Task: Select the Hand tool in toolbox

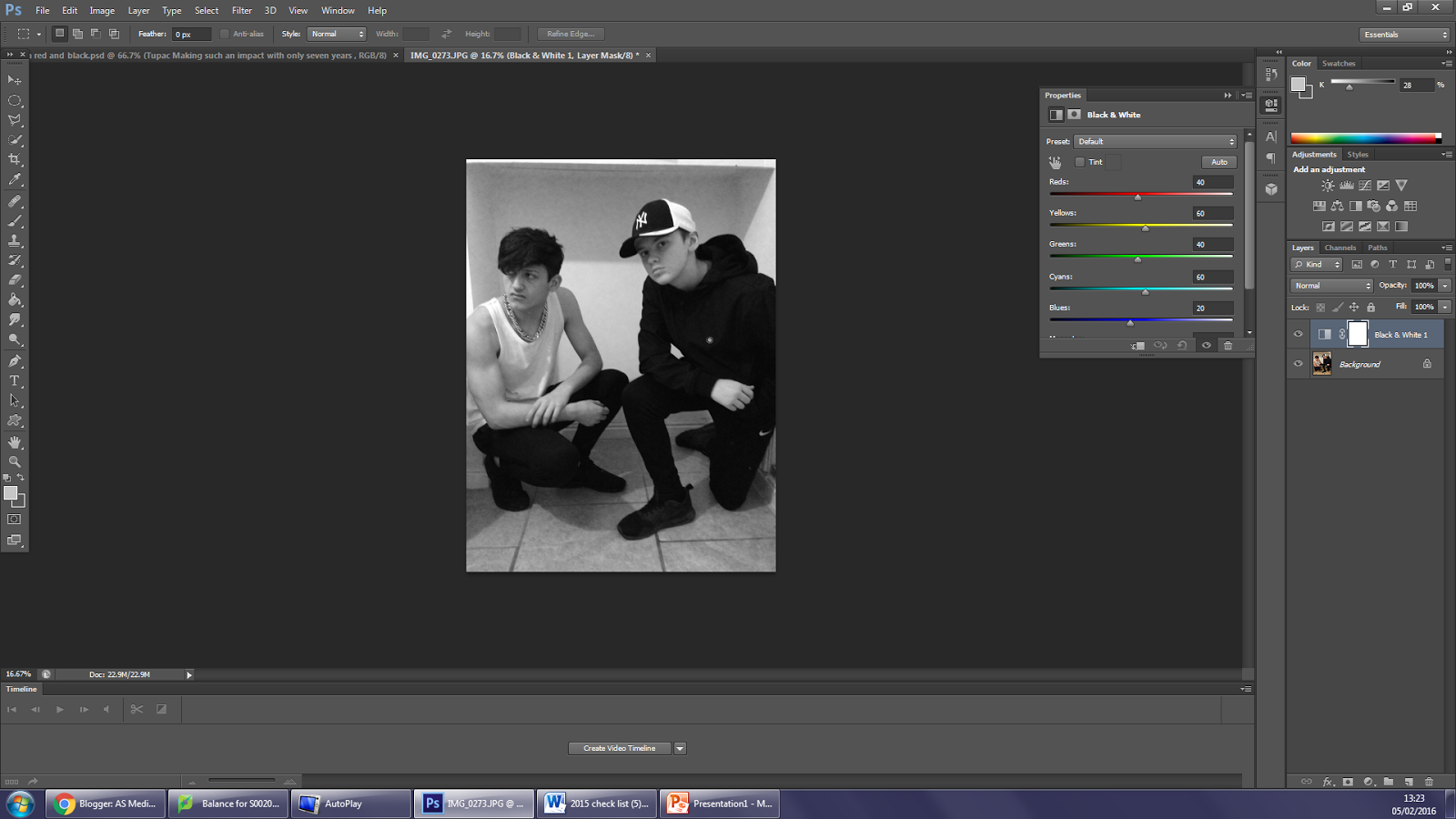Action: (15, 442)
